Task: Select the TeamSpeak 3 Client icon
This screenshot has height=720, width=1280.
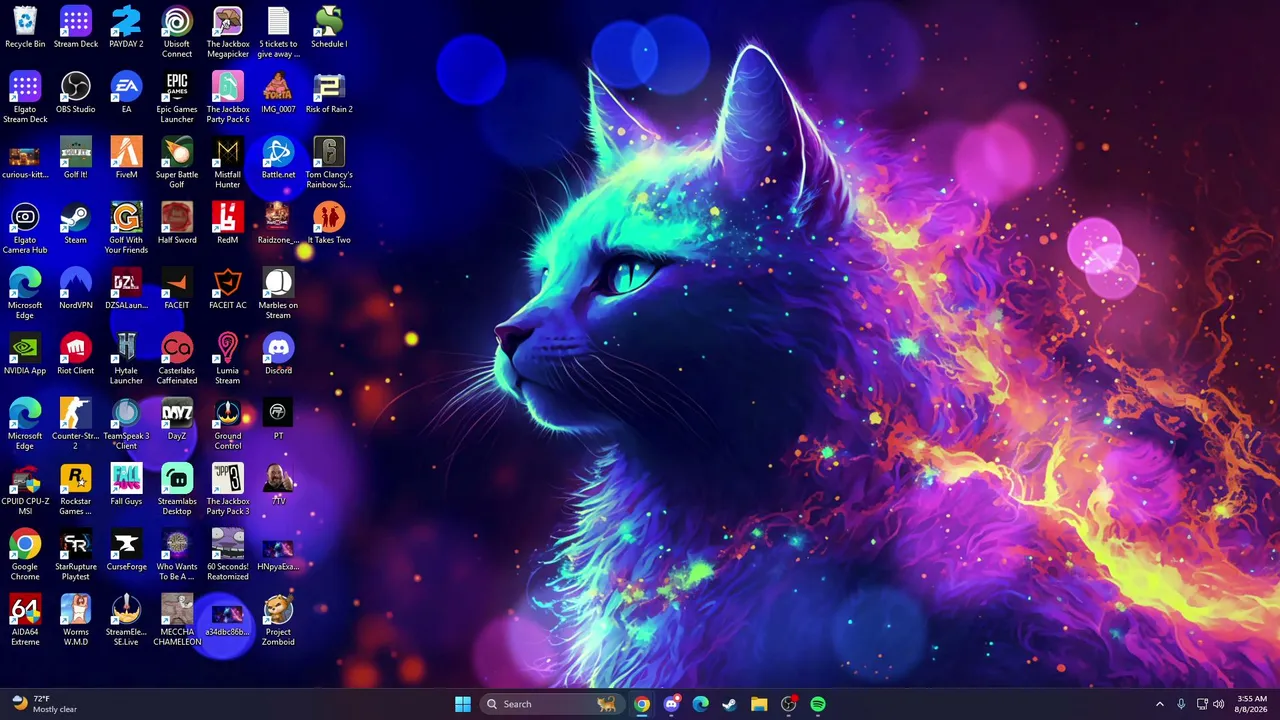Action: 126,424
